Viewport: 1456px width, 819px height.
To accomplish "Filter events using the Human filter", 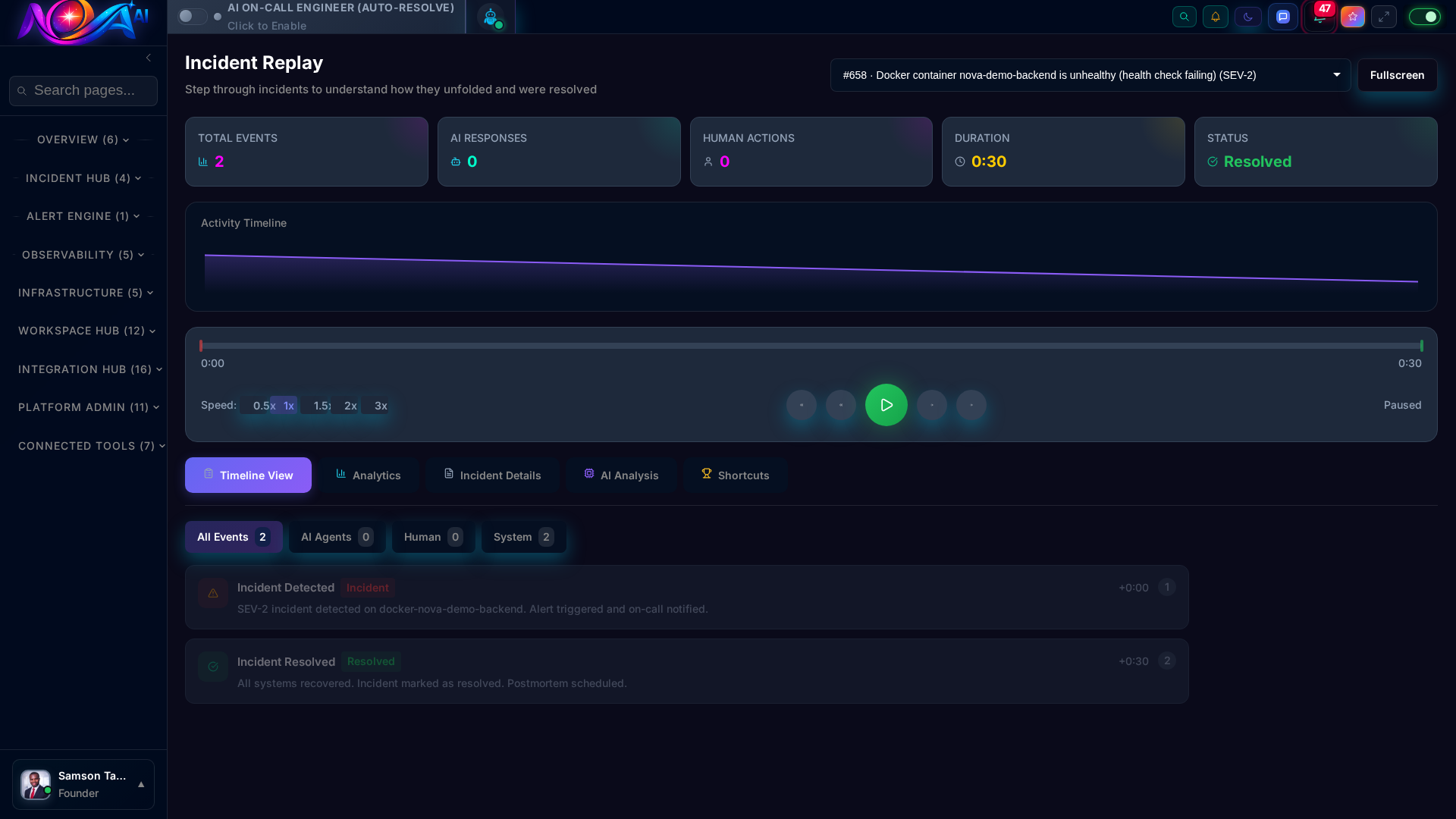I will pyautogui.click(x=432, y=537).
